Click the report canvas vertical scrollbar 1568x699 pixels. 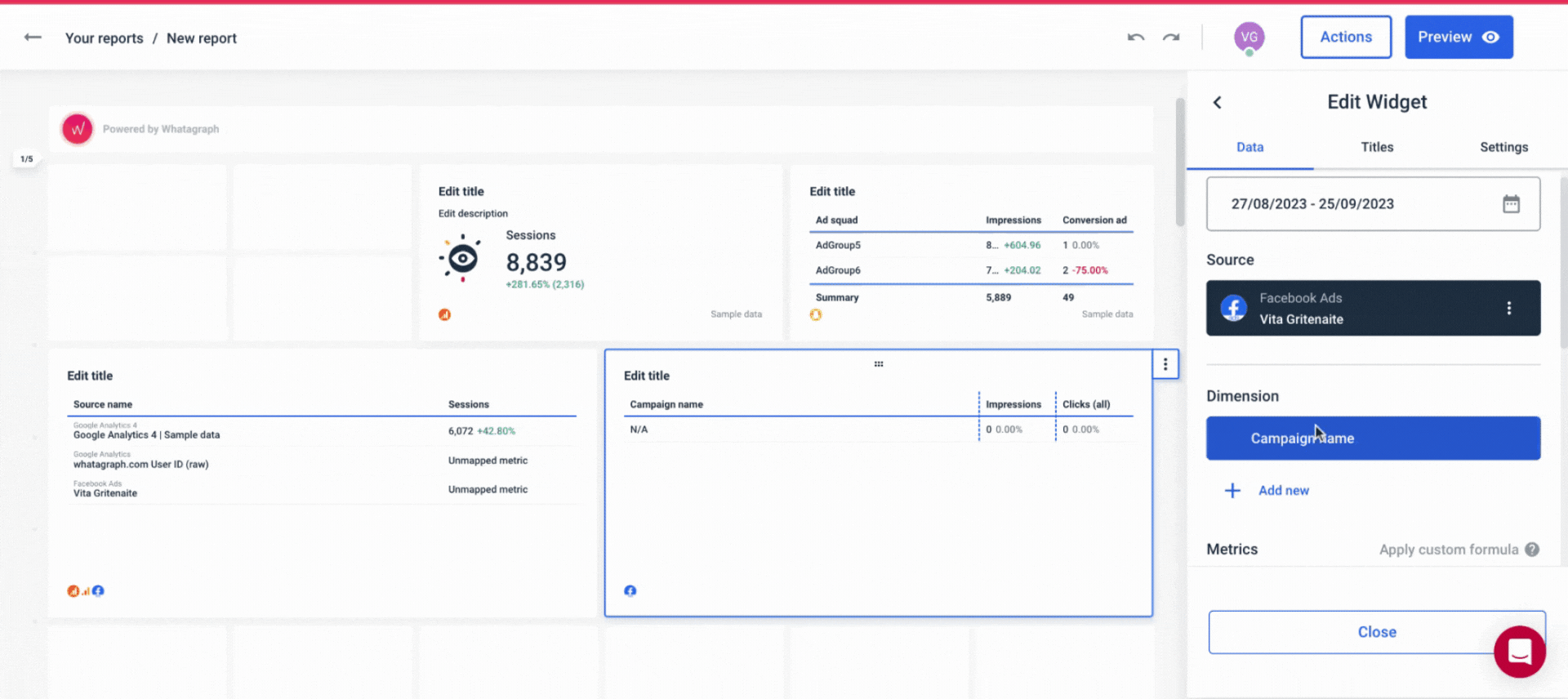point(1179,163)
